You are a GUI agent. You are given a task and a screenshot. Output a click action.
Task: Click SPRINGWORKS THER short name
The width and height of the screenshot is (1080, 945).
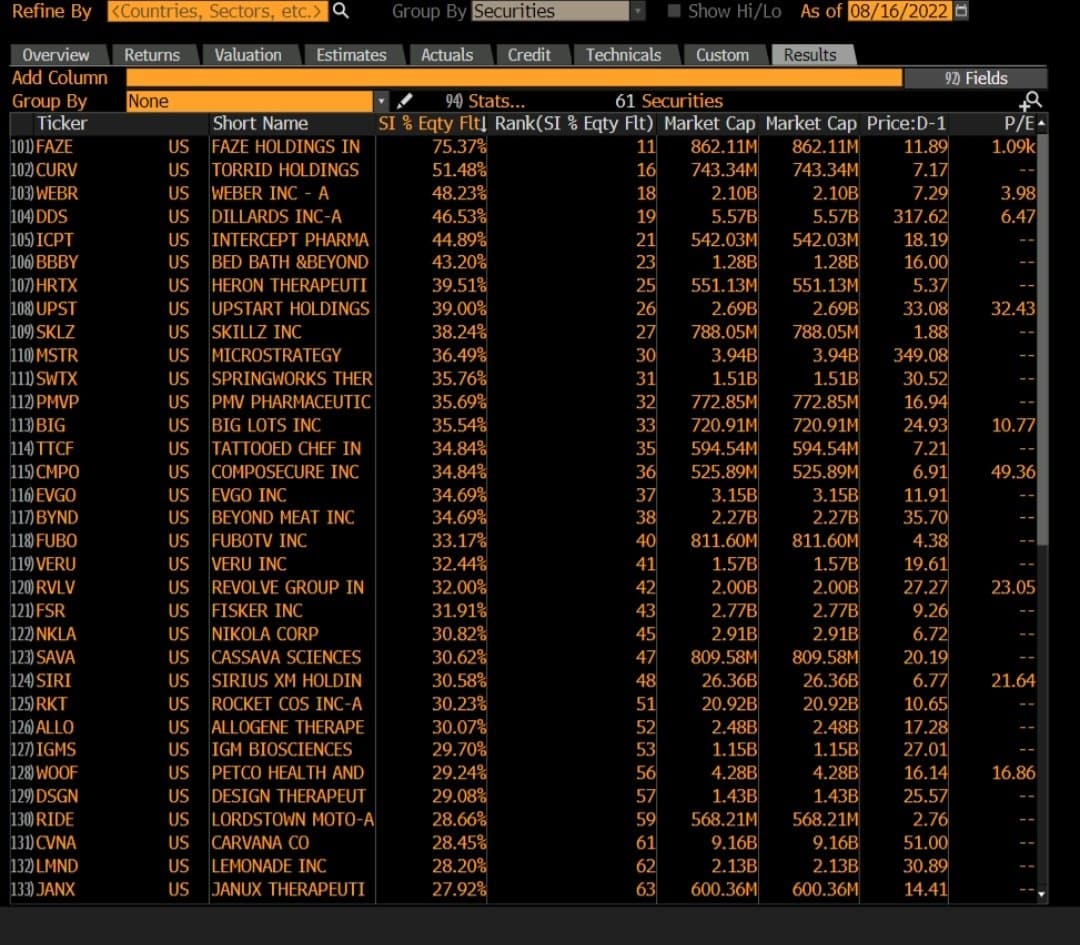click(292, 379)
